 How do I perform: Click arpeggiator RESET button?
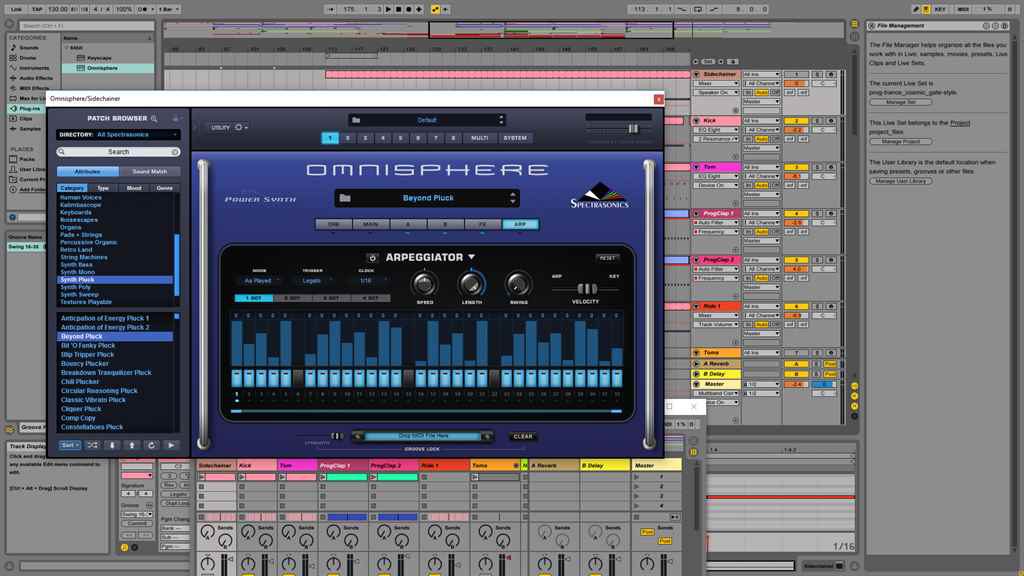click(607, 258)
